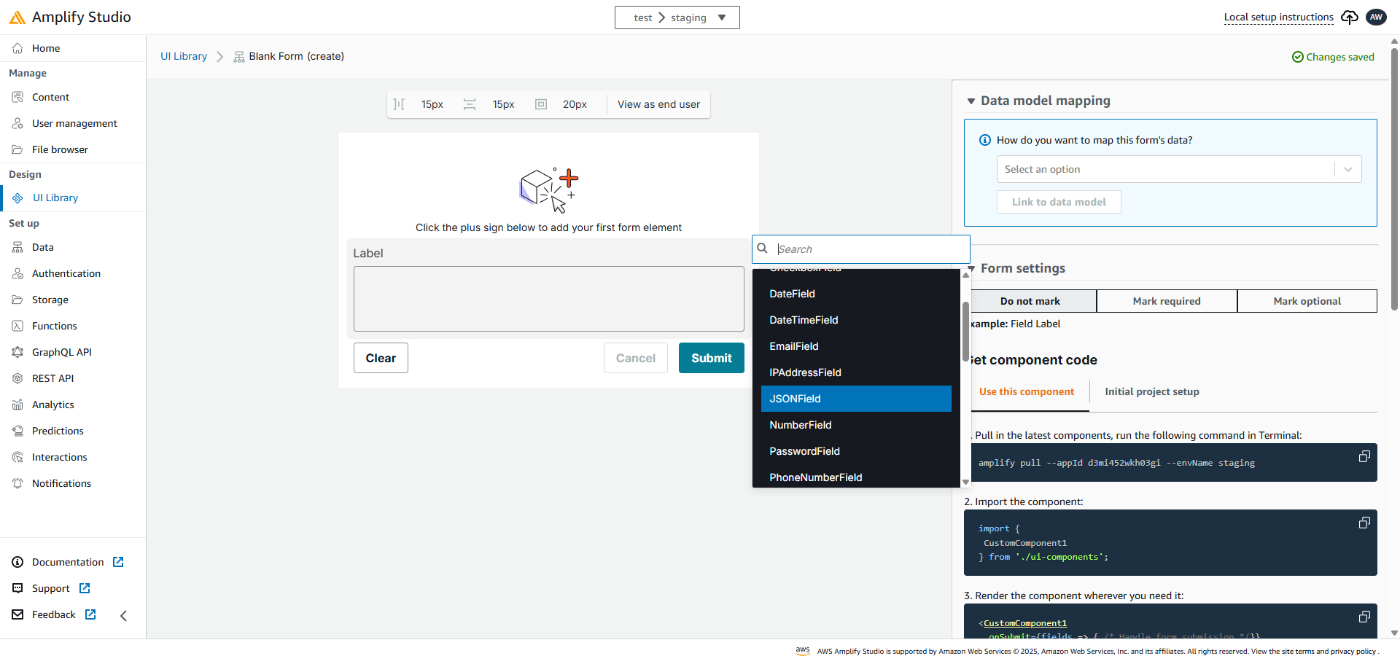Open Local setup instructions link
This screenshot has height=664, width=1400.
pyautogui.click(x=1278, y=17)
